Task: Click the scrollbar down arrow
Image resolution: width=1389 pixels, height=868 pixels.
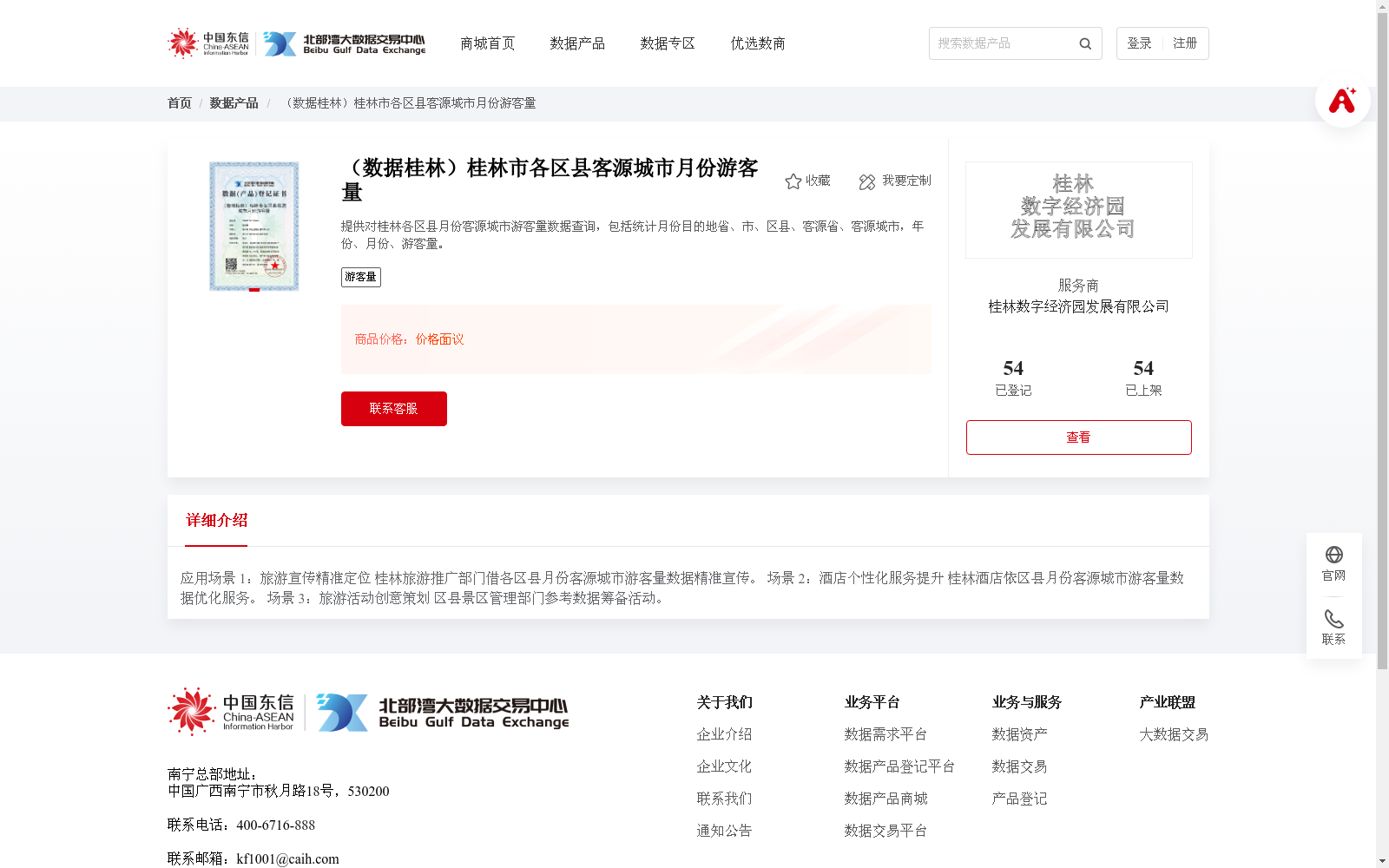Action: coord(1382,861)
